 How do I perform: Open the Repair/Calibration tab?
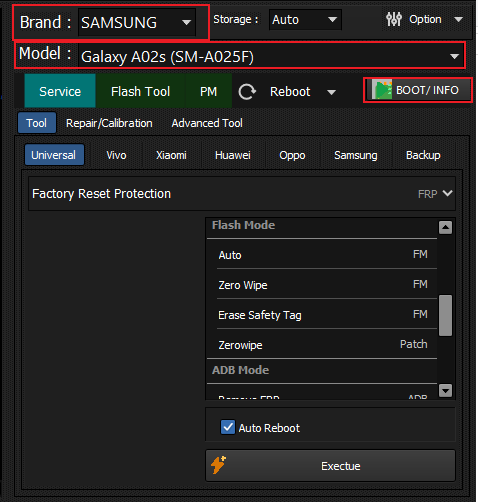[109, 123]
